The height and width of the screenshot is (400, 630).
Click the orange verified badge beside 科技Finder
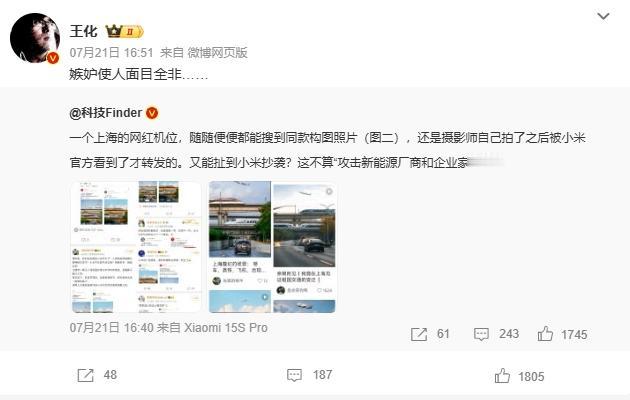[x=152, y=113]
